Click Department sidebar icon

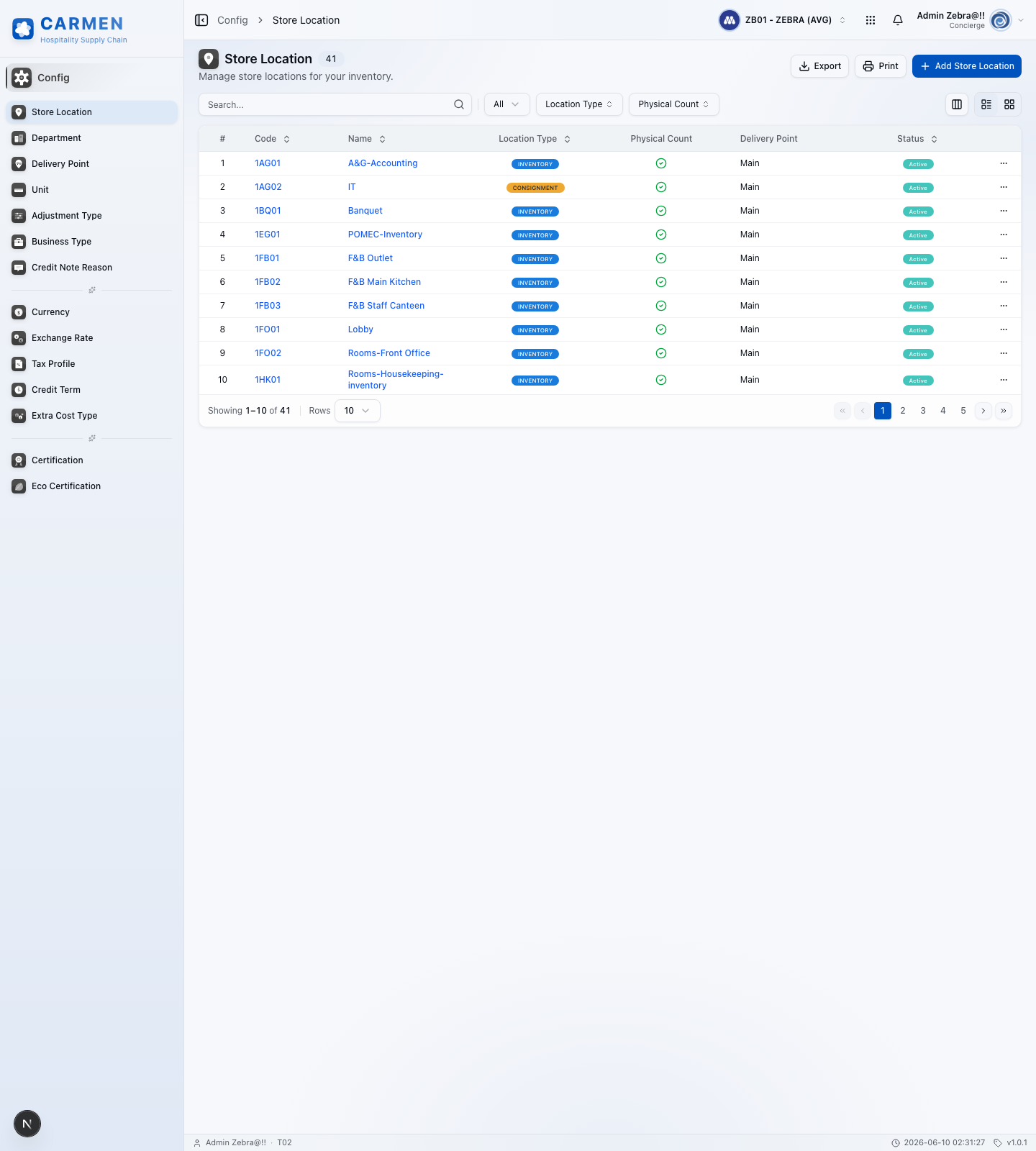click(19, 138)
